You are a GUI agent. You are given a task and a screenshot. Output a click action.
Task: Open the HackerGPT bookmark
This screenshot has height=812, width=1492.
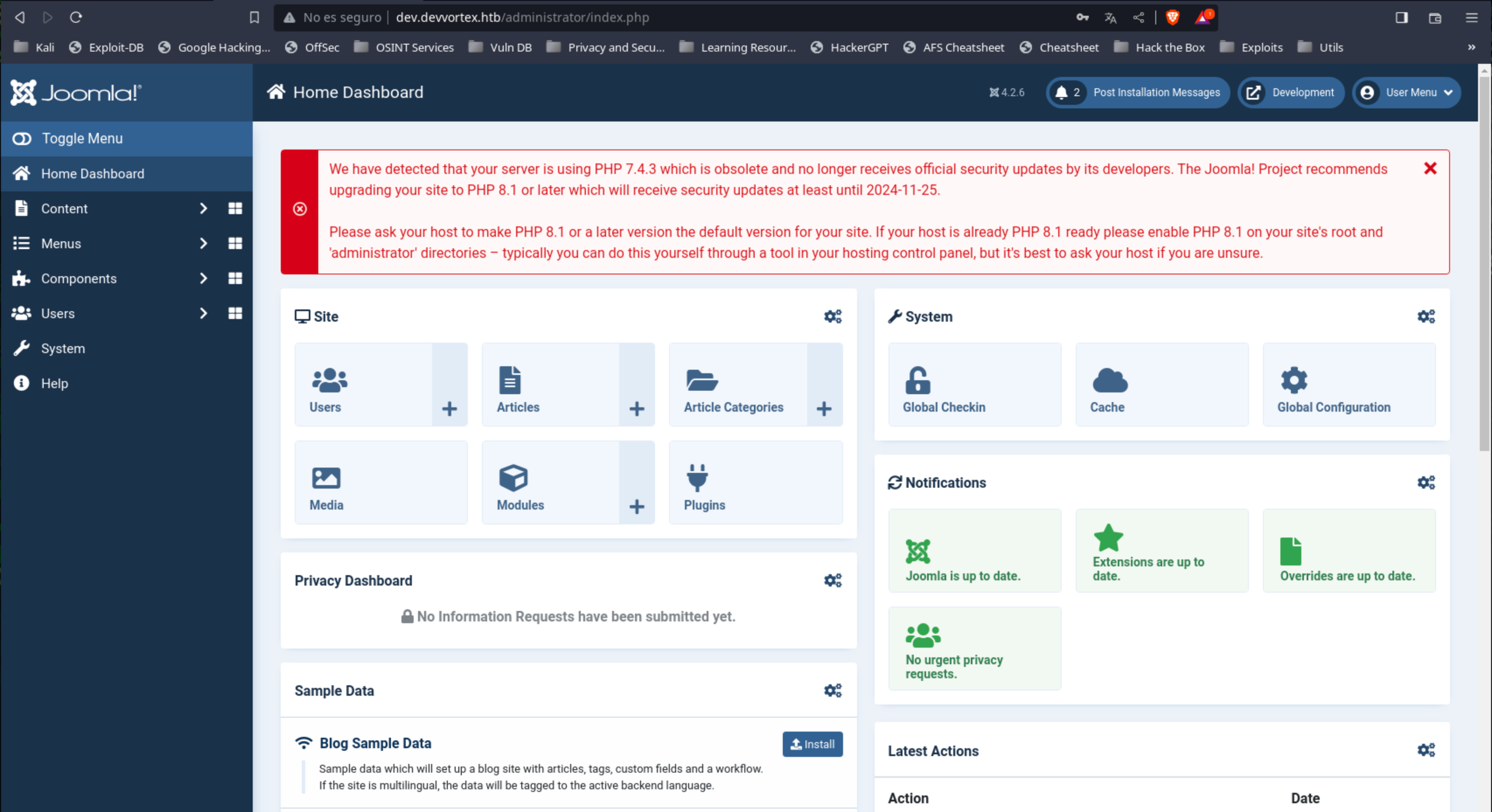click(849, 48)
